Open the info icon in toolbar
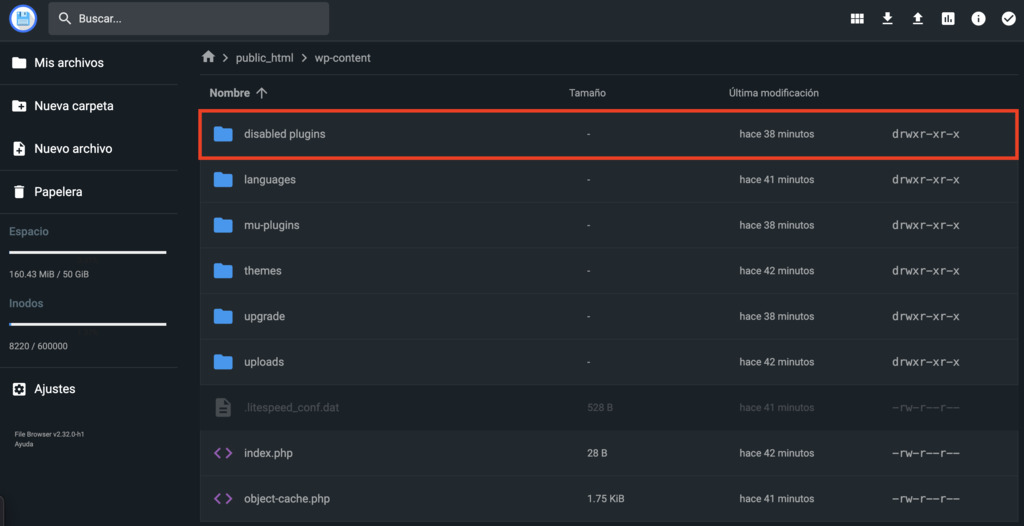This screenshot has height=526, width=1024. point(978,19)
